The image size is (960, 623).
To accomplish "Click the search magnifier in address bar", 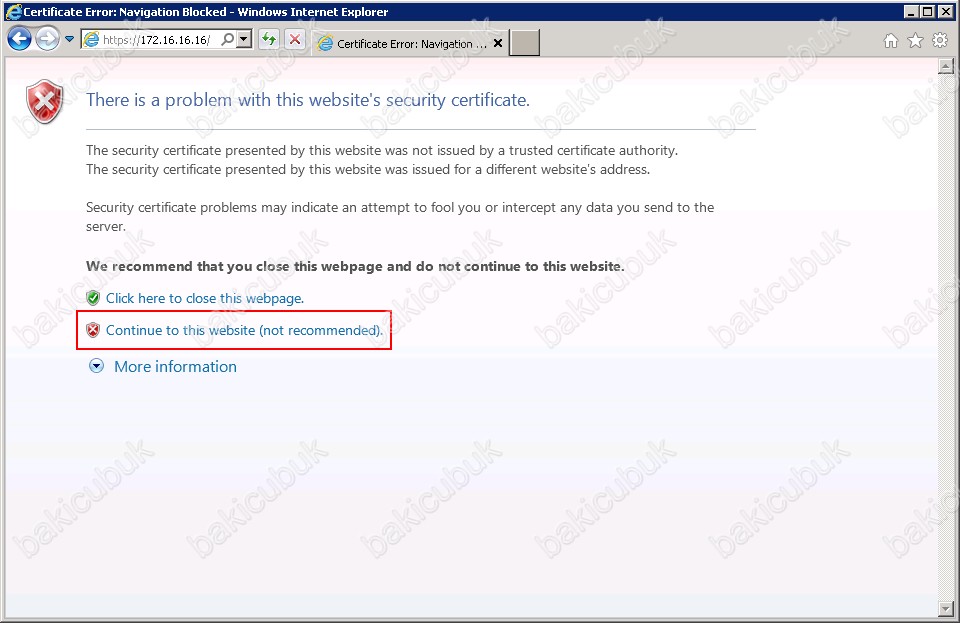I will click(x=227, y=40).
